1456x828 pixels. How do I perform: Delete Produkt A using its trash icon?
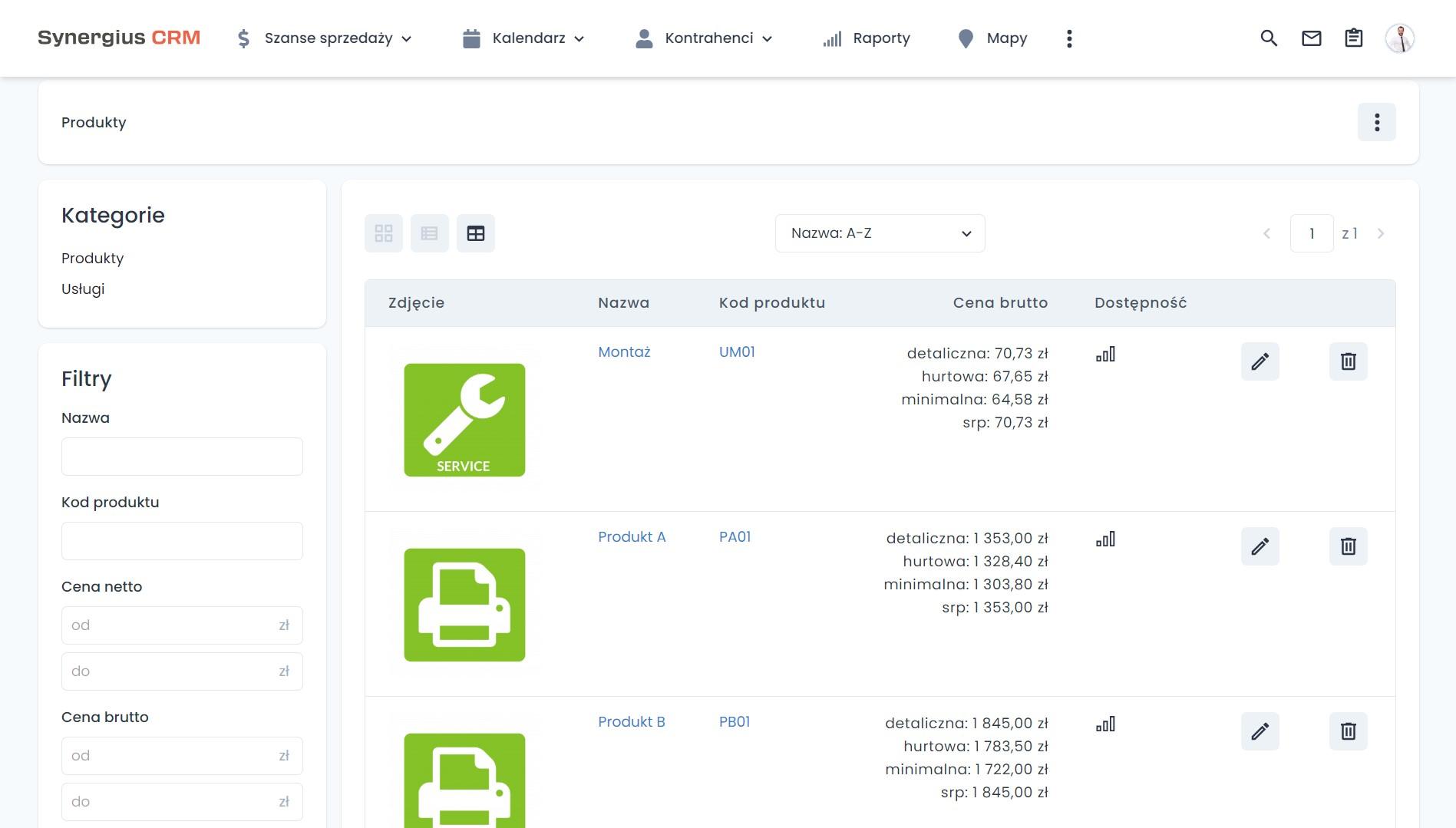pyautogui.click(x=1347, y=546)
